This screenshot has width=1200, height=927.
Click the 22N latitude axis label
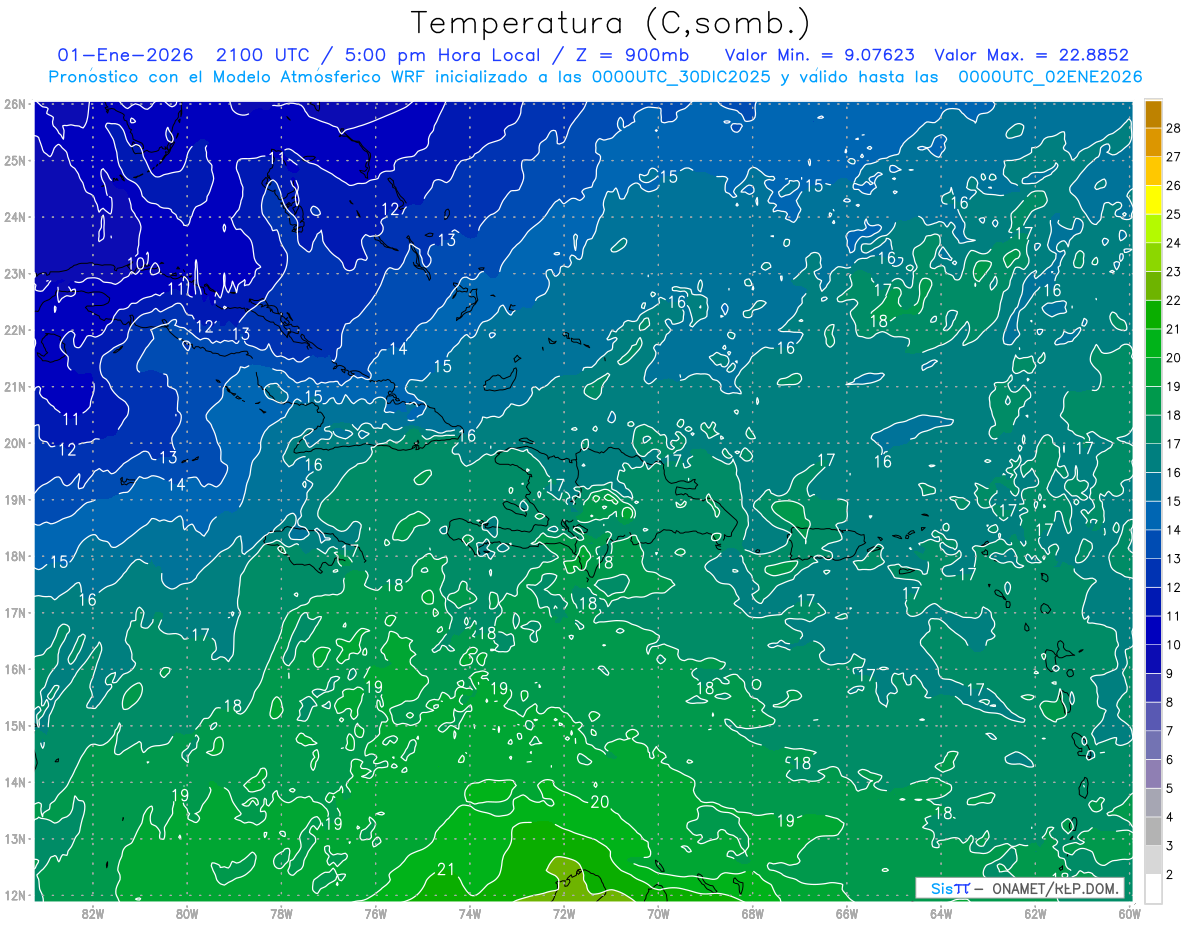pyautogui.click(x=15, y=330)
